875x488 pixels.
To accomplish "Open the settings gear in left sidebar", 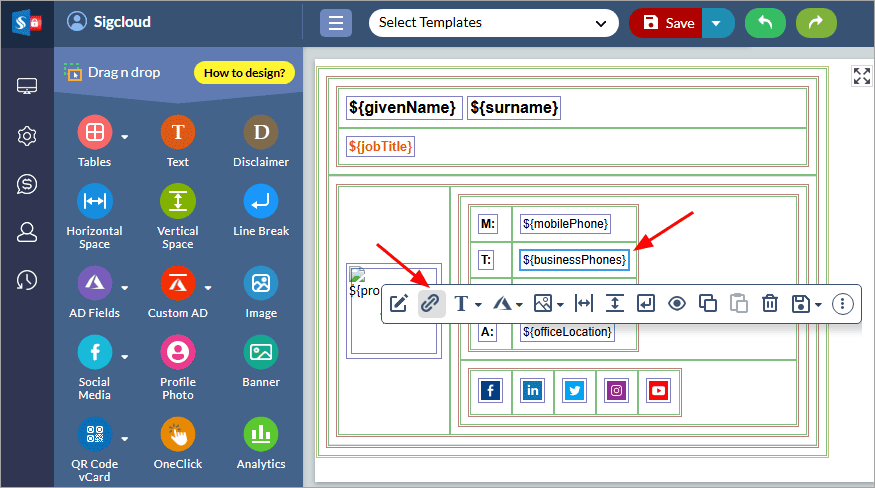I will [27, 136].
